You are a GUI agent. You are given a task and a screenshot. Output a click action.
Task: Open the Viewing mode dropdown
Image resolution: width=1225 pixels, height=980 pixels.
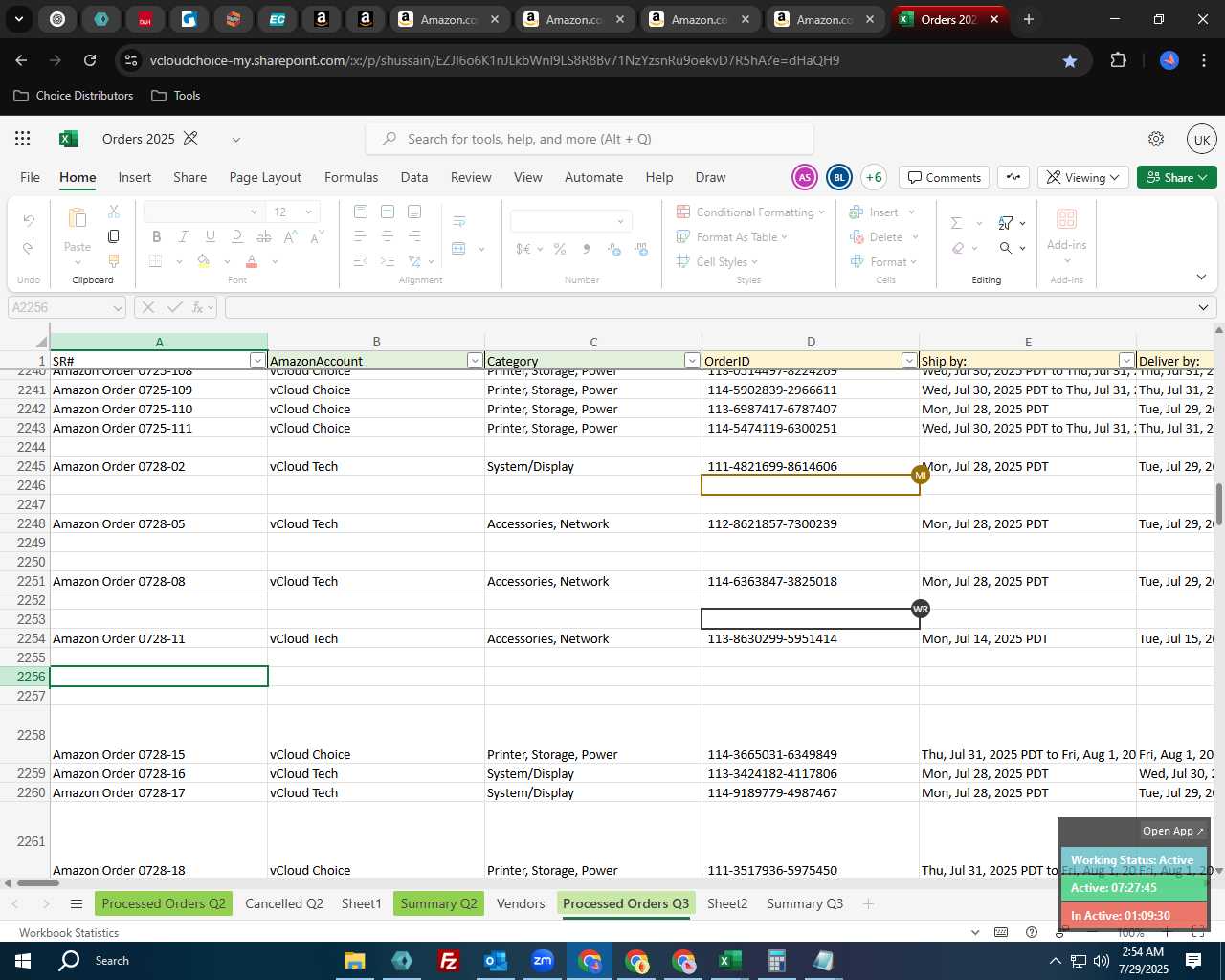(x=1083, y=177)
